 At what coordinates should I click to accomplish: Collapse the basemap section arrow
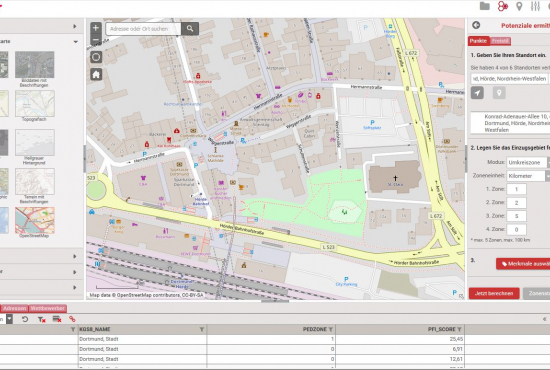coord(75,41)
